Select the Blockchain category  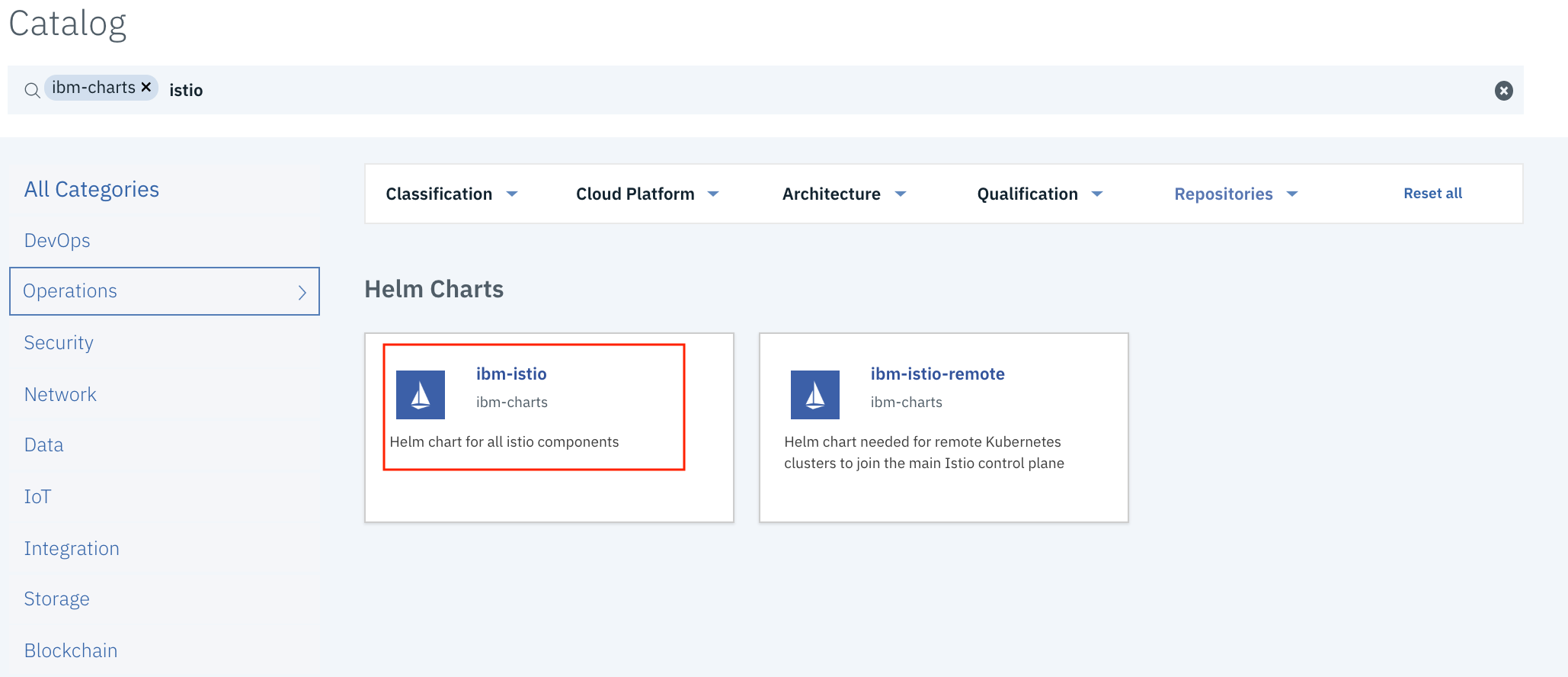(x=71, y=650)
